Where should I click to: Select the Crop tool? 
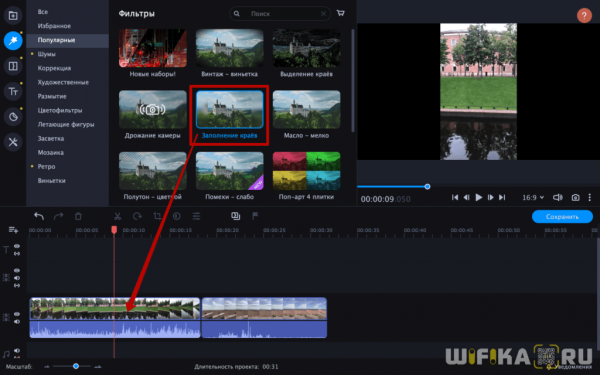(157, 216)
